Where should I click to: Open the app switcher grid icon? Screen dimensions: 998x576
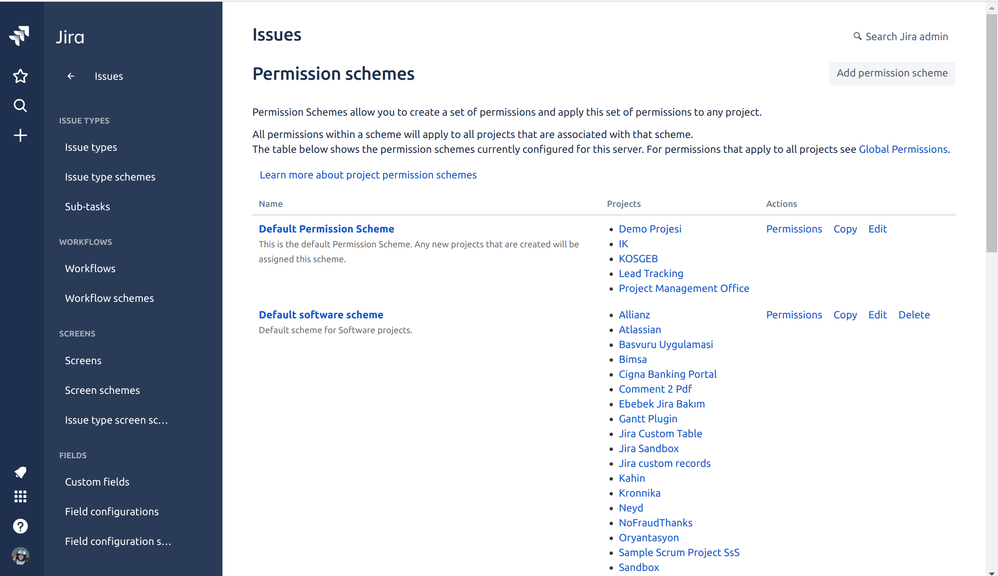[20, 496]
